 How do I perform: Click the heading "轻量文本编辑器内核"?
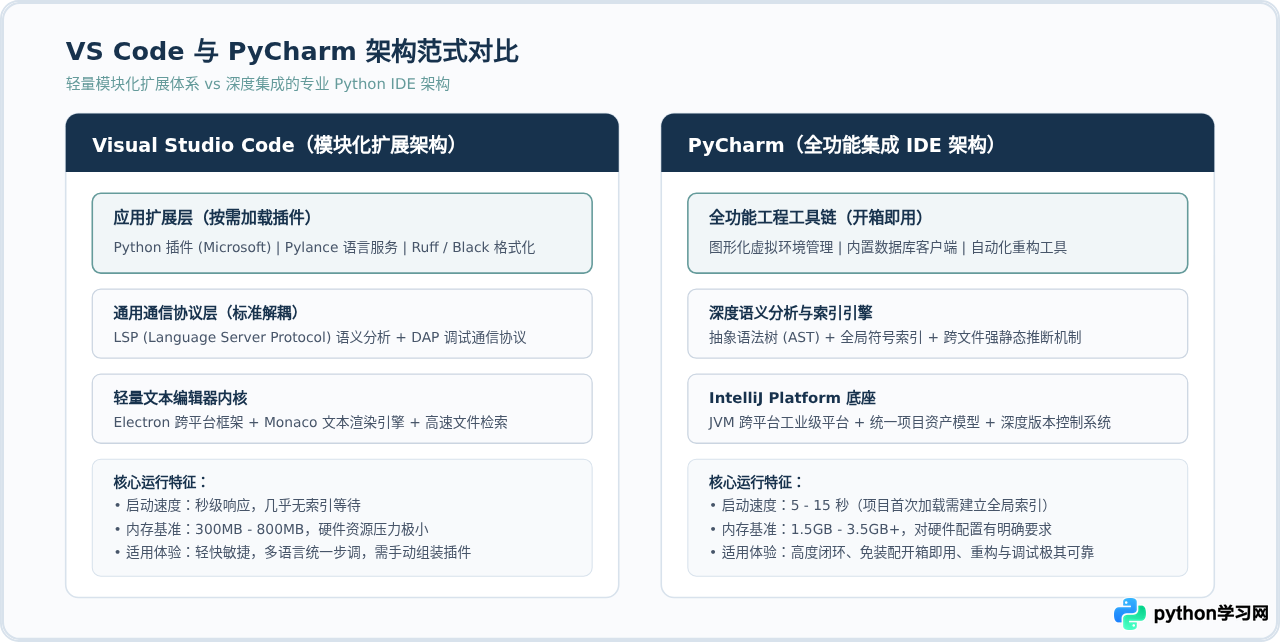(x=180, y=398)
